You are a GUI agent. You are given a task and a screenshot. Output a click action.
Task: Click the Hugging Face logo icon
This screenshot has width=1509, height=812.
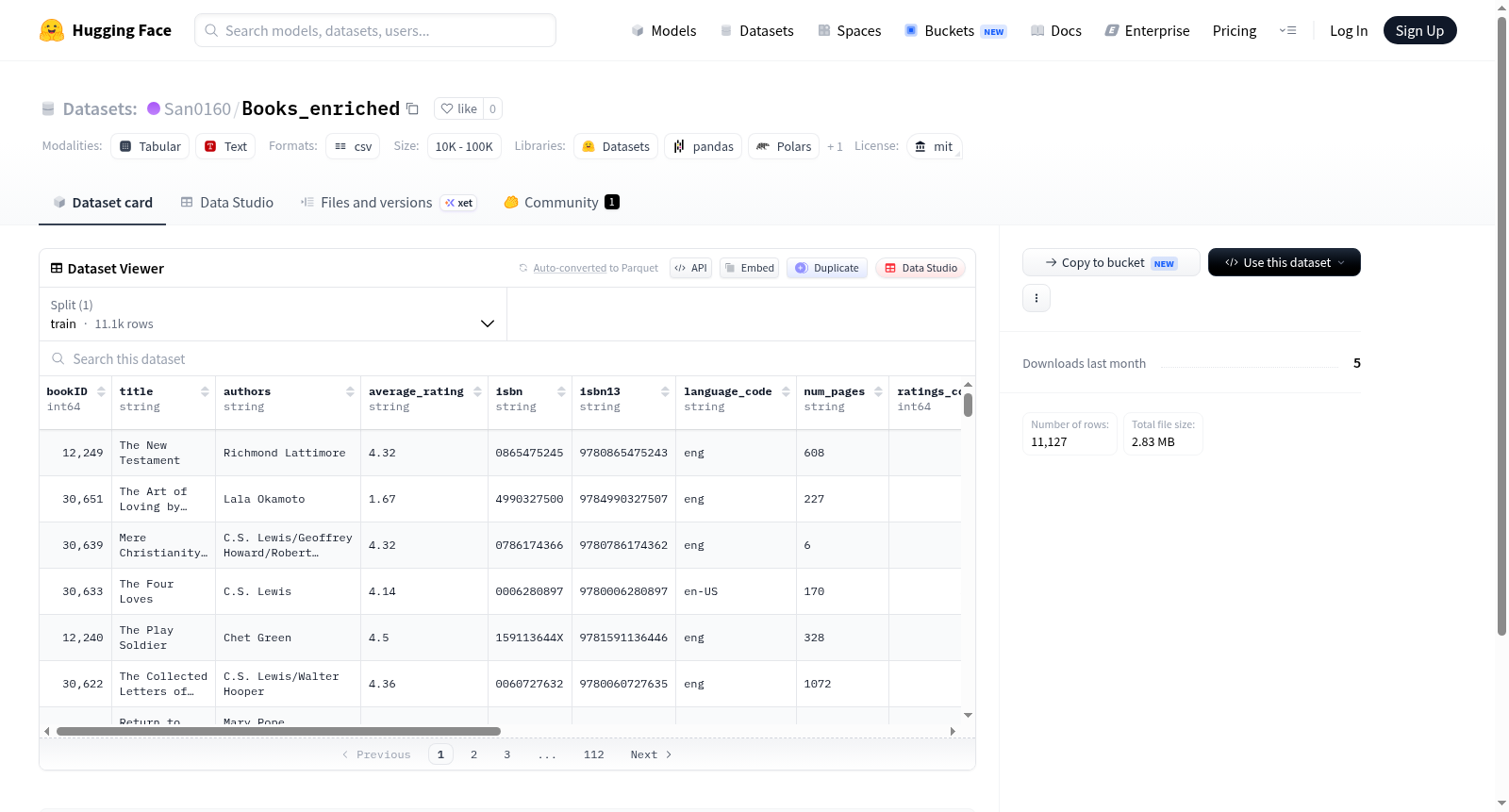coord(52,30)
